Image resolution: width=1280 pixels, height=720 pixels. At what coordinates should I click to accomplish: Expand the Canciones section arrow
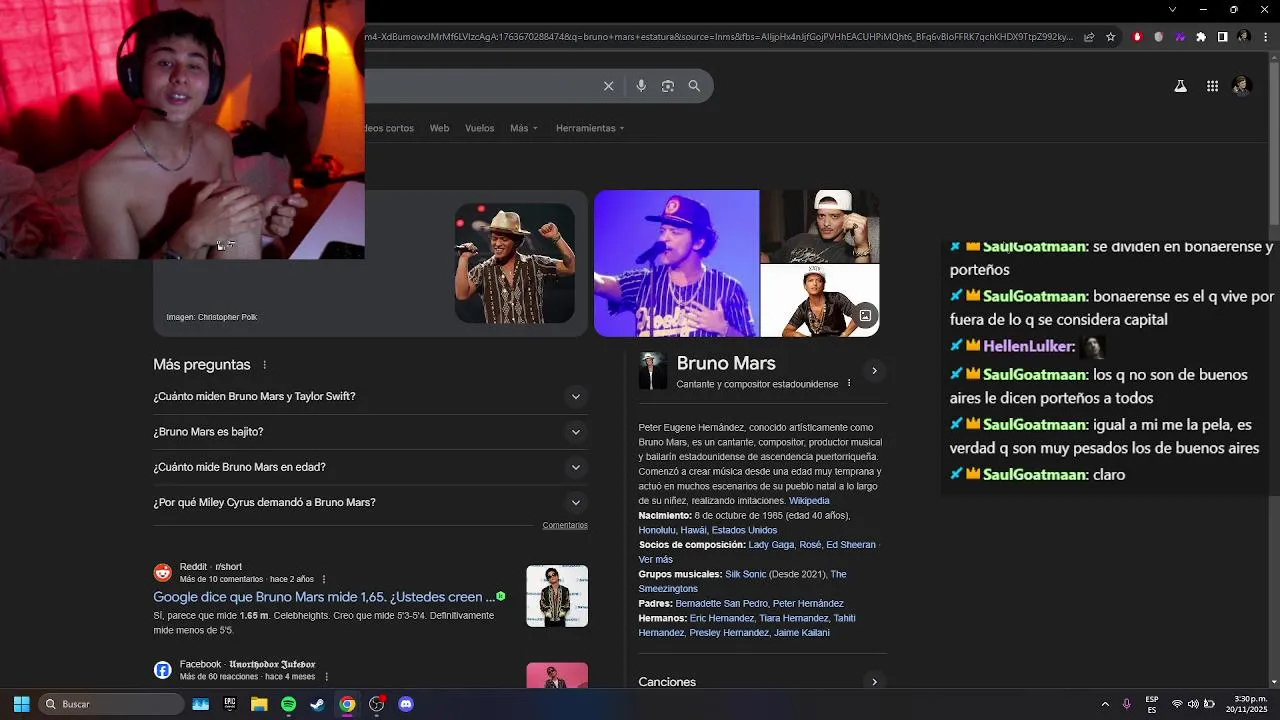874,682
